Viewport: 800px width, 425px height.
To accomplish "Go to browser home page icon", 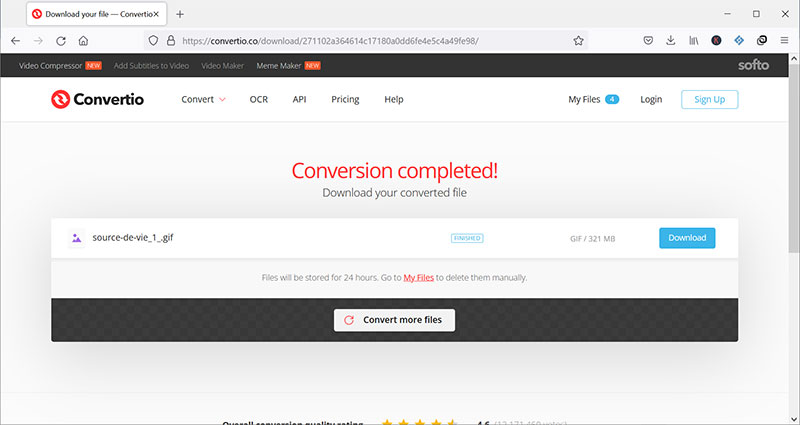I will (84, 41).
